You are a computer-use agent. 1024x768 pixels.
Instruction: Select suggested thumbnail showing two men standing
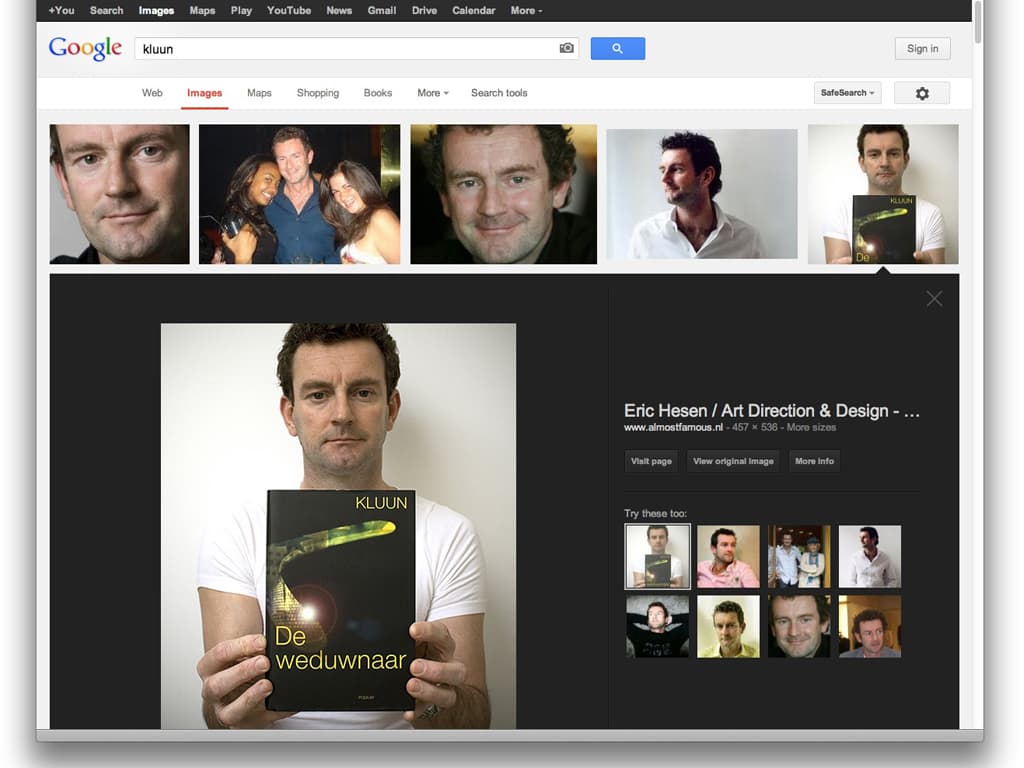[799, 556]
